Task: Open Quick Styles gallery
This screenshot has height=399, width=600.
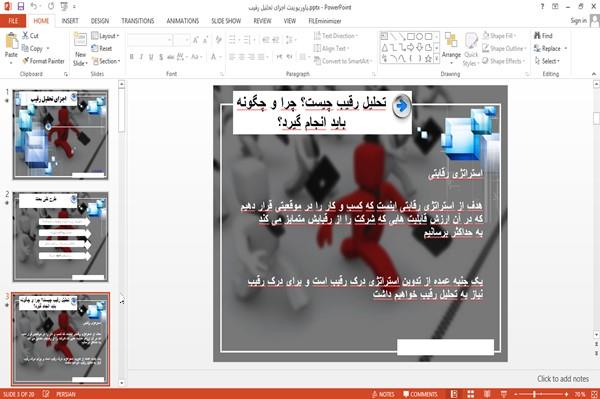Action: coord(471,49)
